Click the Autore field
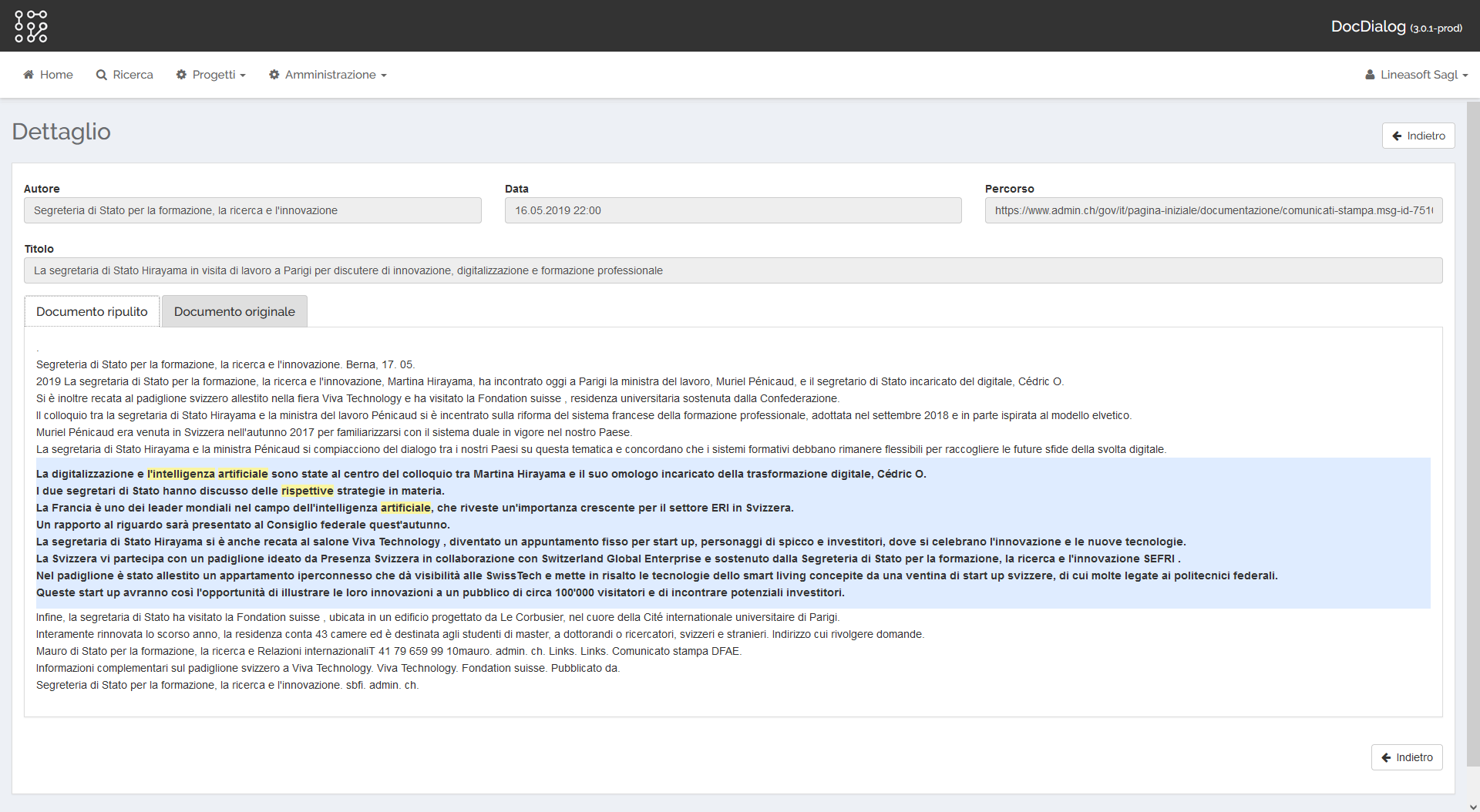This screenshot has height=812, width=1480. [253, 210]
